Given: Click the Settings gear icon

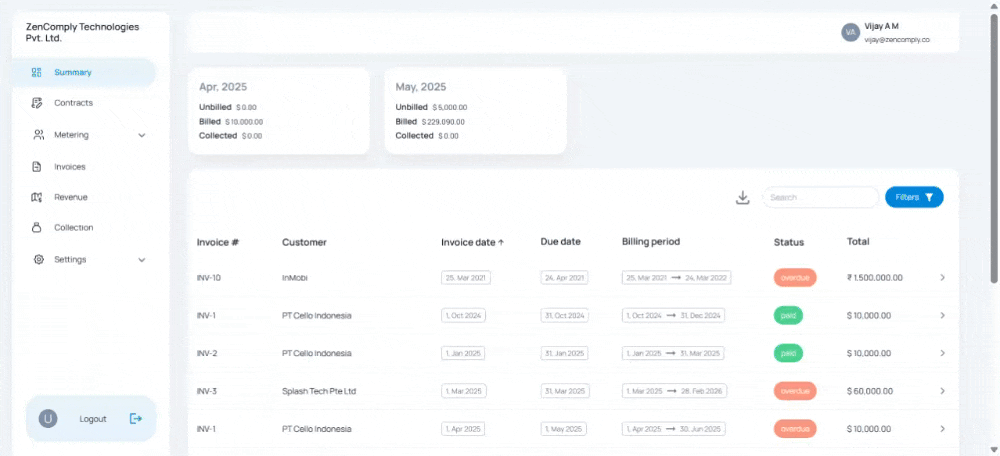Looking at the screenshot, I should tap(38, 260).
